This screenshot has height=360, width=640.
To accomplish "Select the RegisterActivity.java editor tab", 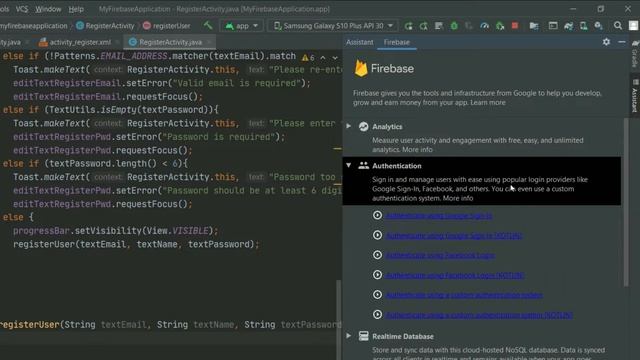I will tap(170, 42).
